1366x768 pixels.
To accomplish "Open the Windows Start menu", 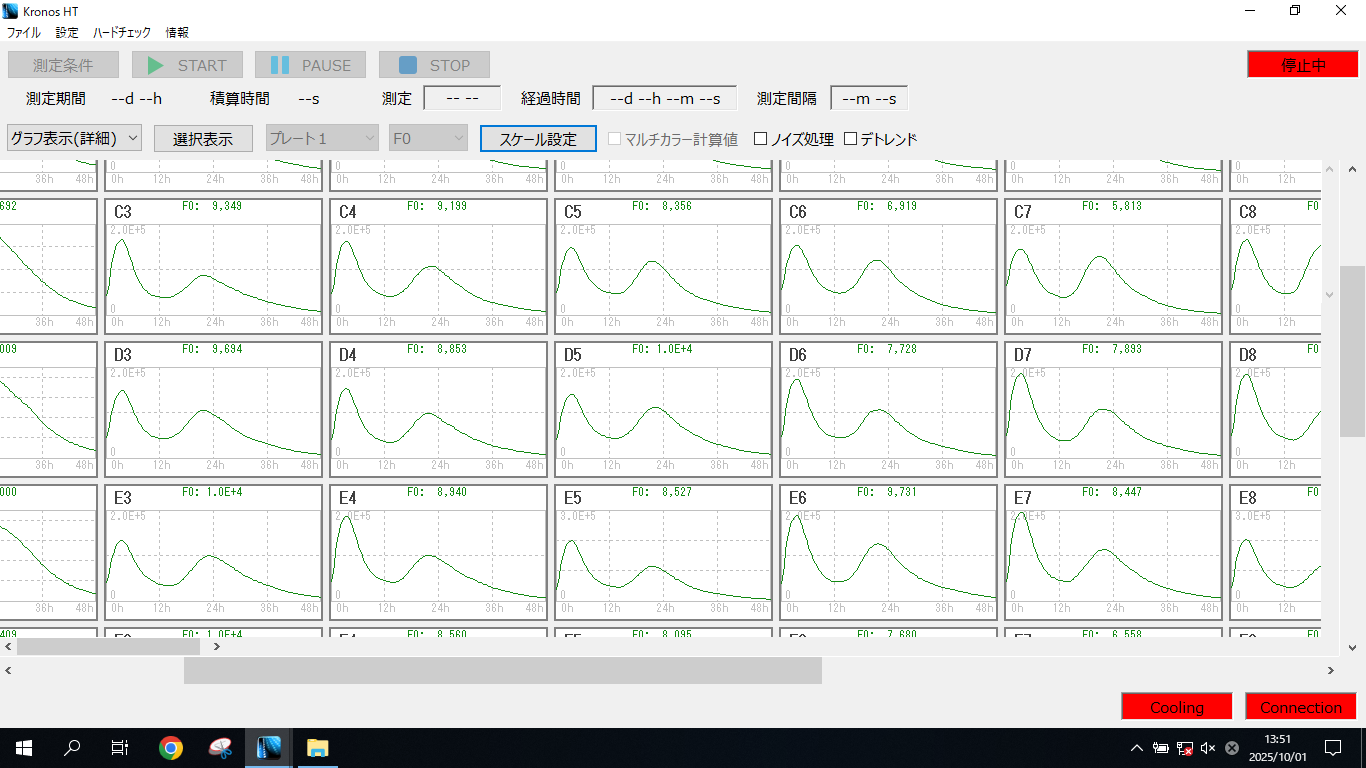I will (x=24, y=748).
